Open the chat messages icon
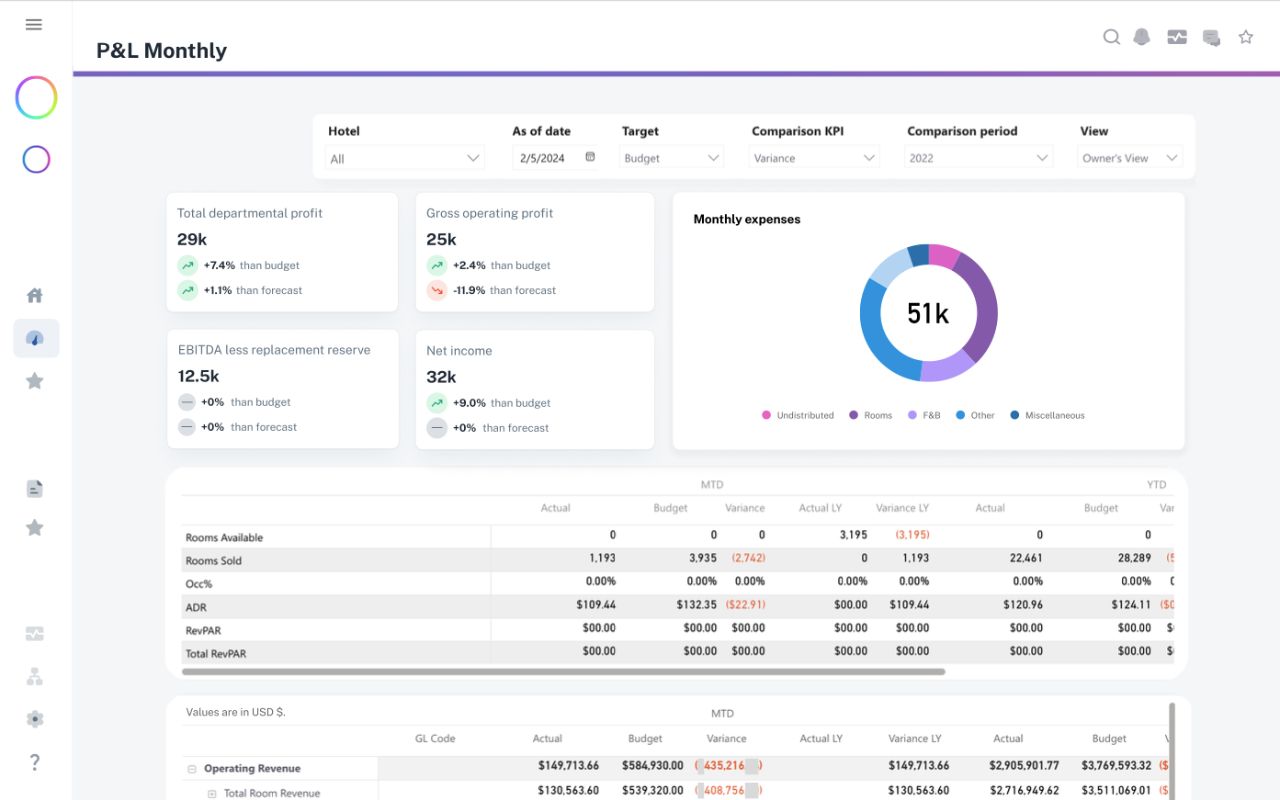Image resolution: width=1280 pixels, height=800 pixels. pos(1211,38)
